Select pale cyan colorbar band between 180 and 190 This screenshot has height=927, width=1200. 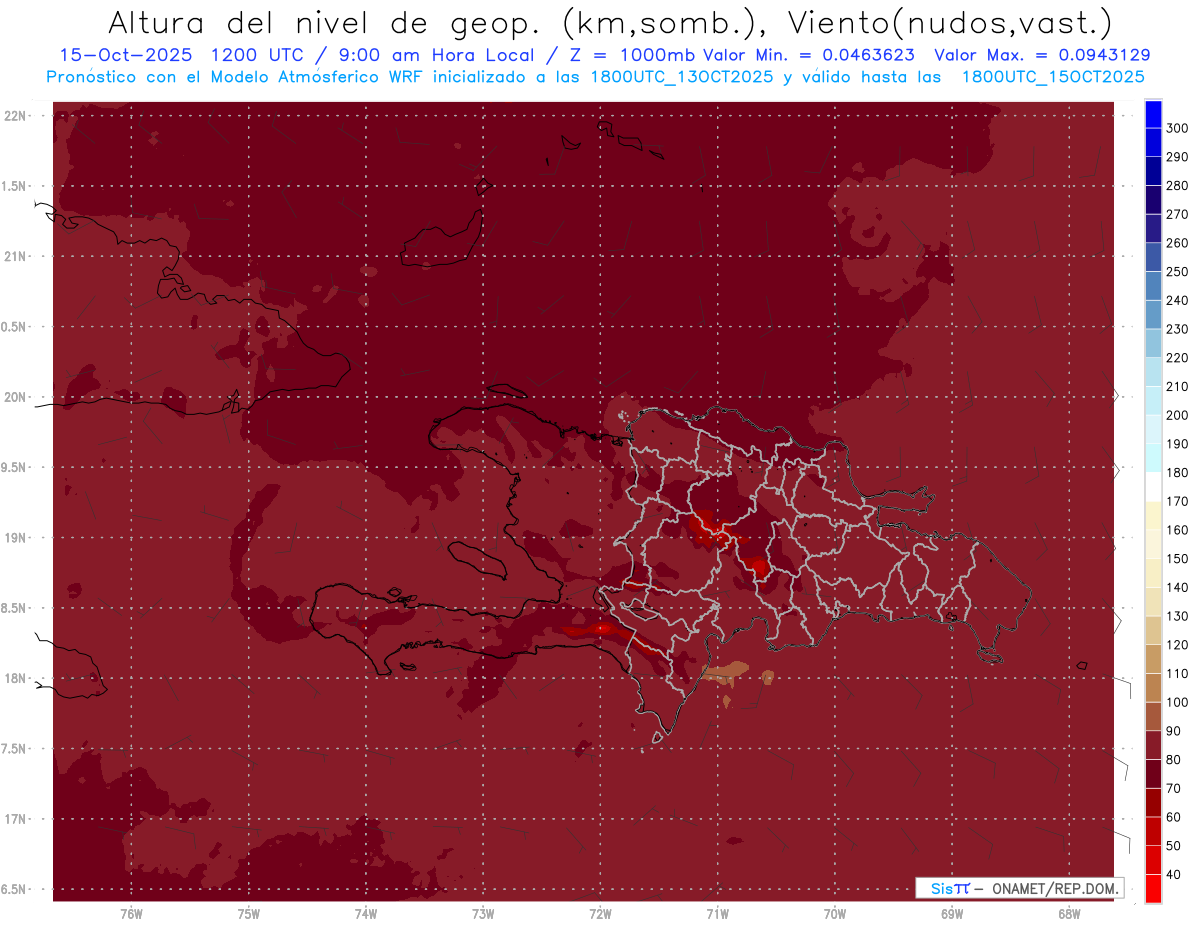pyautogui.click(x=1153, y=458)
